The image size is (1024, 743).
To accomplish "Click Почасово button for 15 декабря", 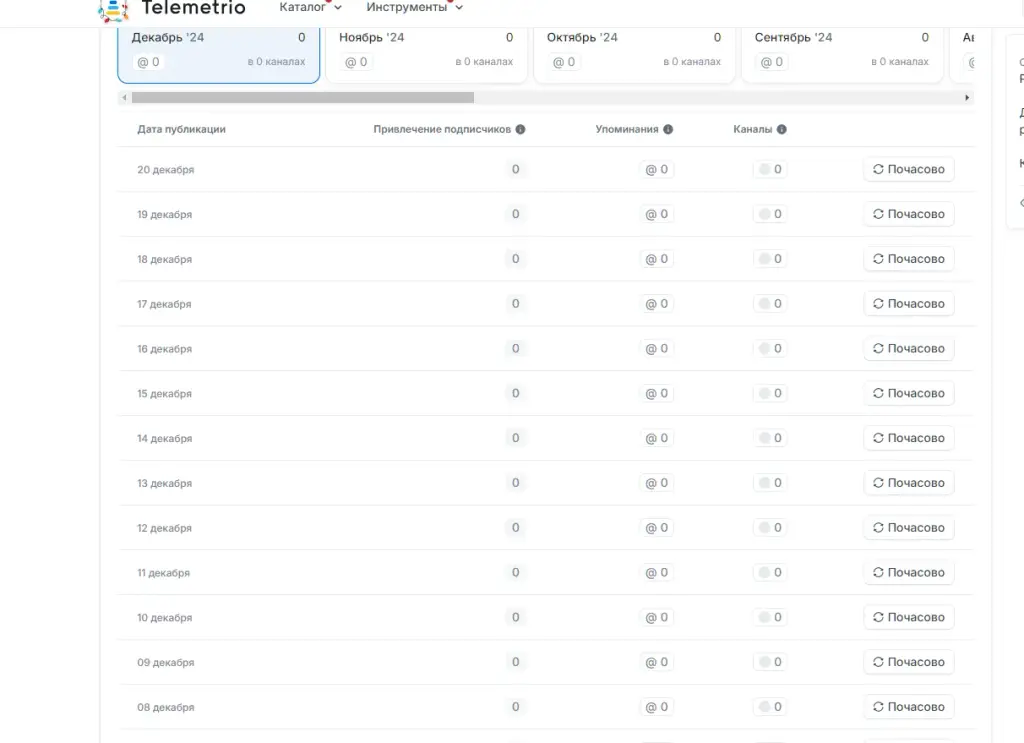I will 908,393.
